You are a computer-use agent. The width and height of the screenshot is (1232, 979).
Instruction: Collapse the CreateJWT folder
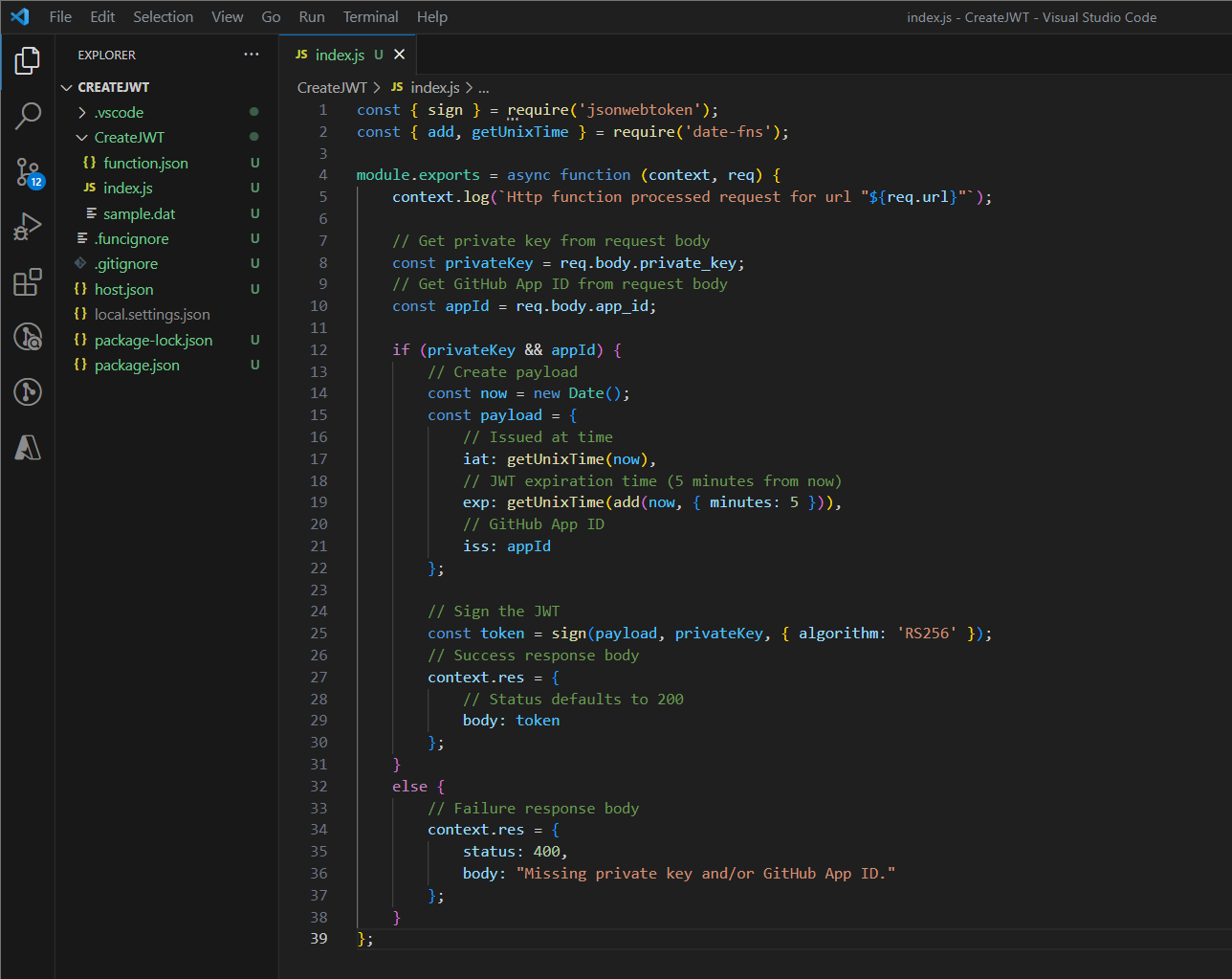[82, 138]
